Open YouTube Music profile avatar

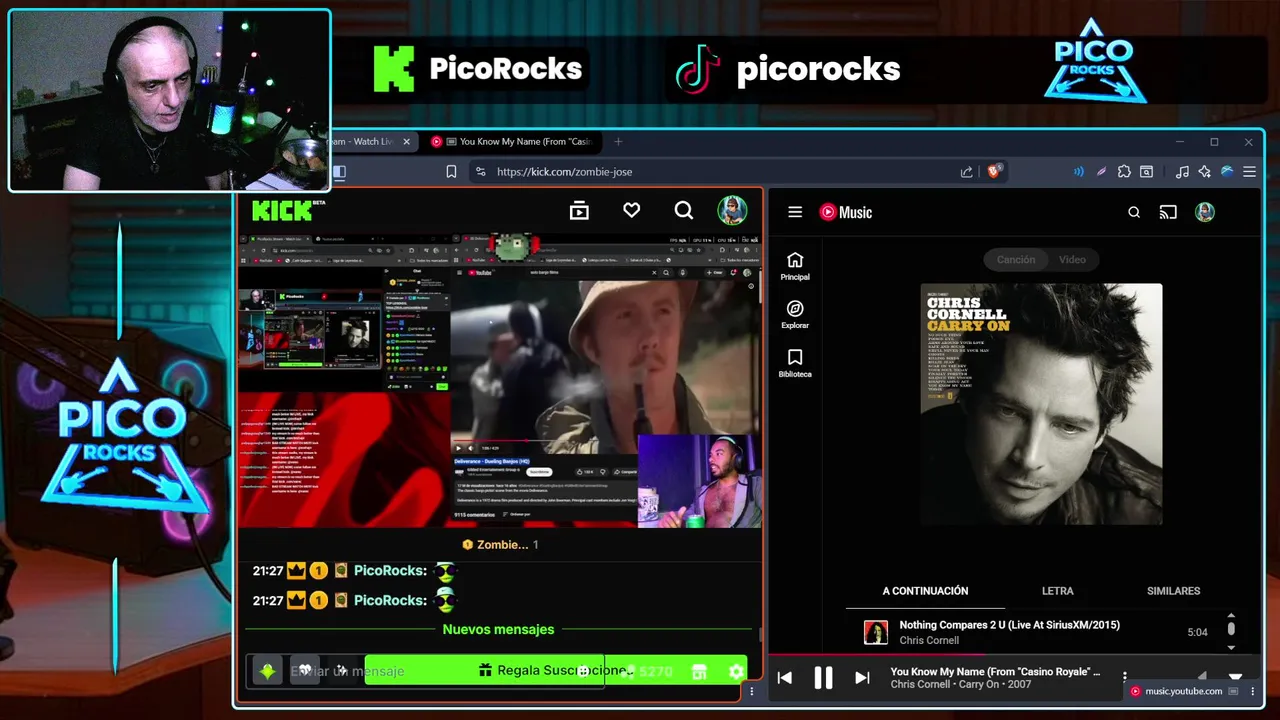click(x=1205, y=212)
